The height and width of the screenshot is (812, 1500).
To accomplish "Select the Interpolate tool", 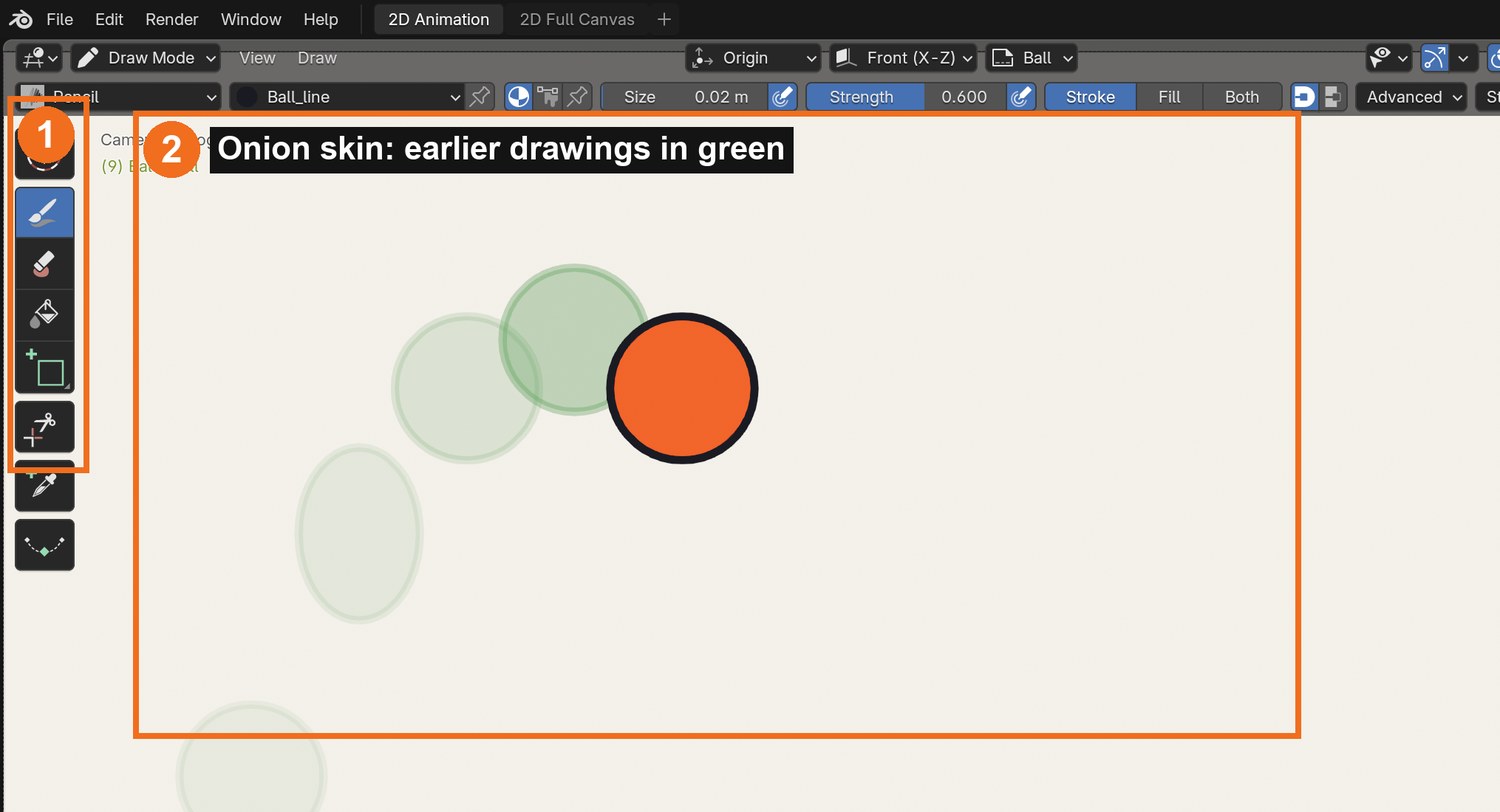I will click(45, 545).
